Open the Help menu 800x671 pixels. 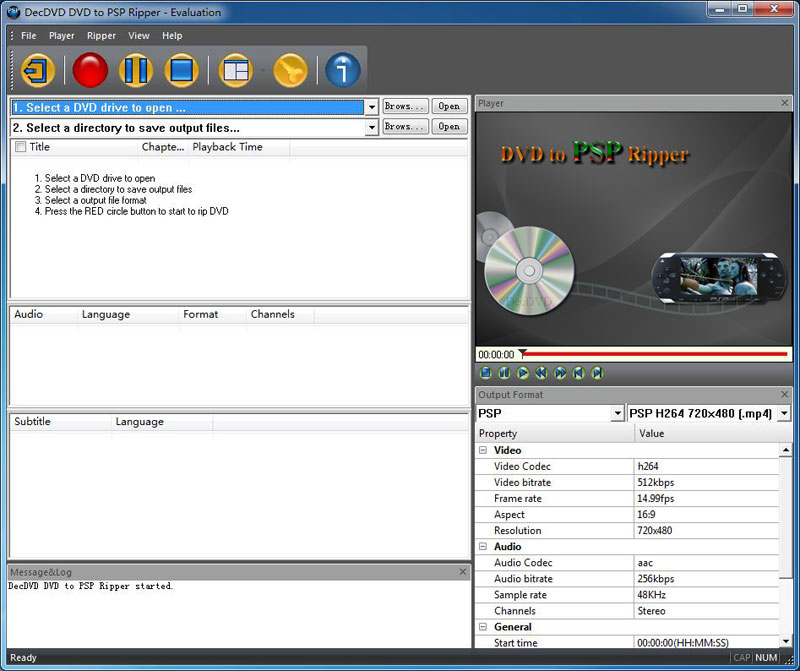point(172,36)
